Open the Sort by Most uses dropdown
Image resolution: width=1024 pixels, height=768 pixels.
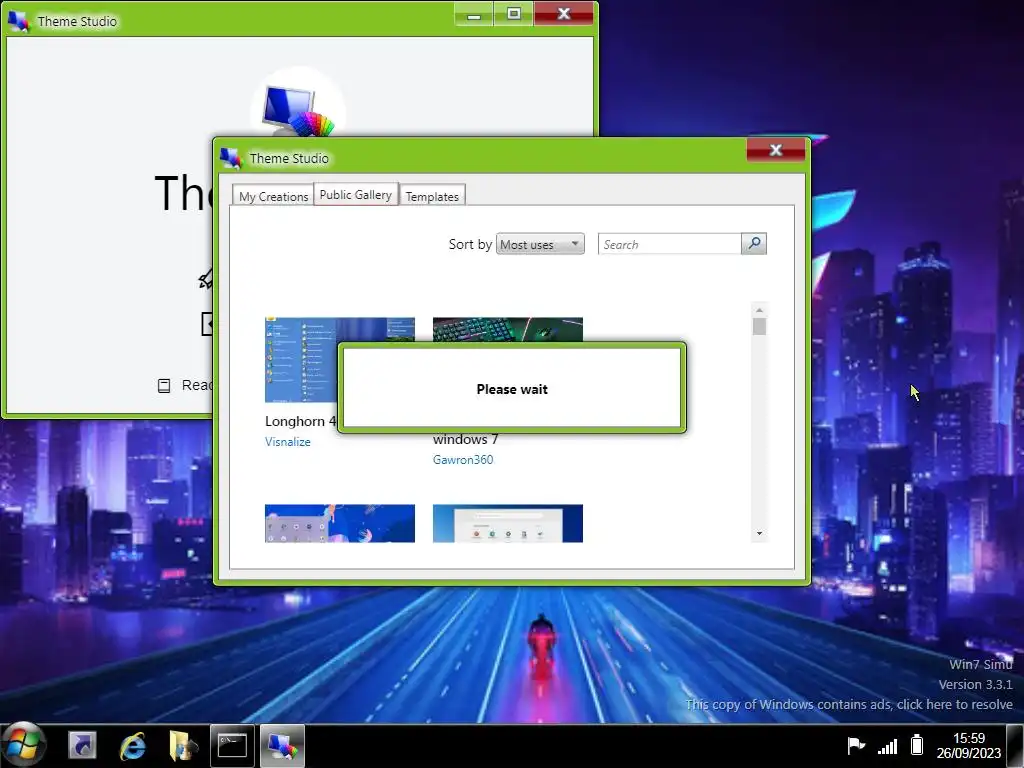click(540, 244)
